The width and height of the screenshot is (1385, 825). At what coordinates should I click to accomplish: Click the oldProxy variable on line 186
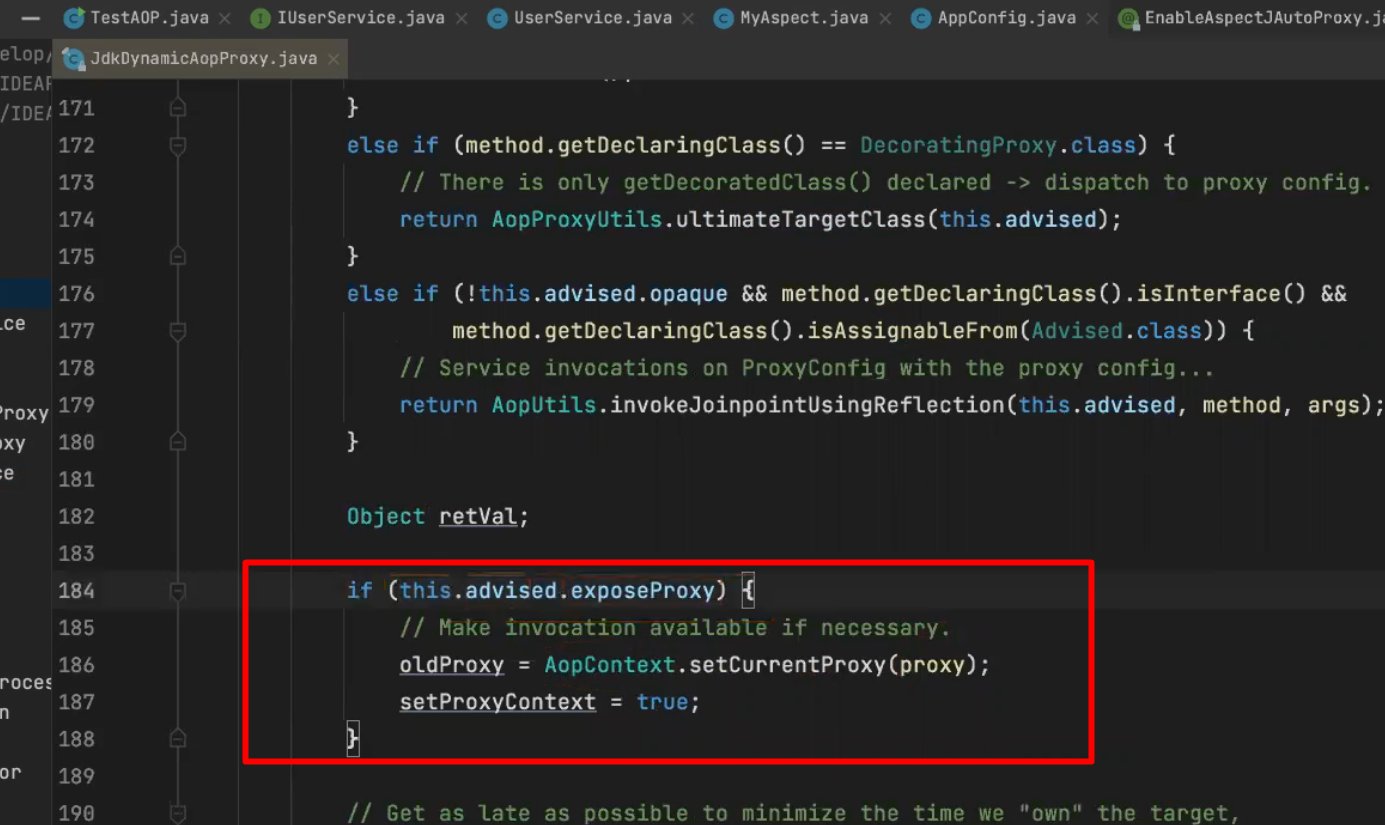coord(452,665)
